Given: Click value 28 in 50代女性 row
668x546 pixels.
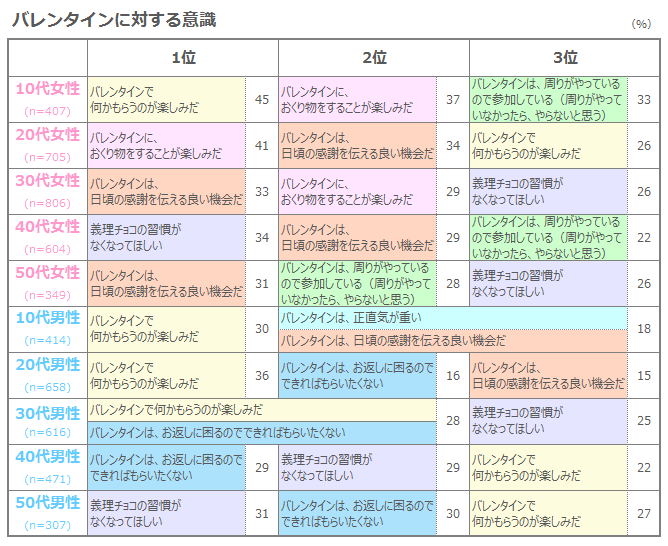Looking at the screenshot, I should [x=453, y=284].
